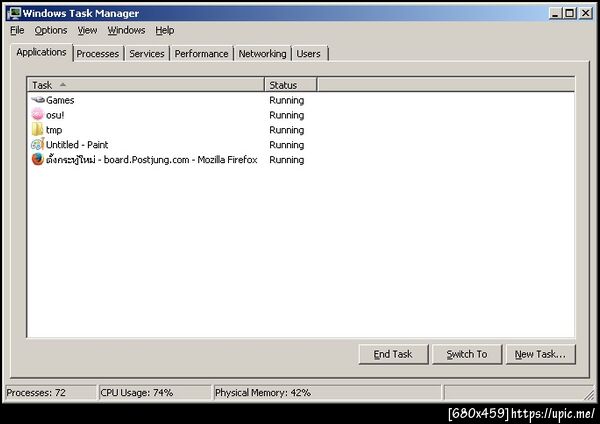Switch to the Networking tab
The image size is (600, 424).
coord(262,54)
